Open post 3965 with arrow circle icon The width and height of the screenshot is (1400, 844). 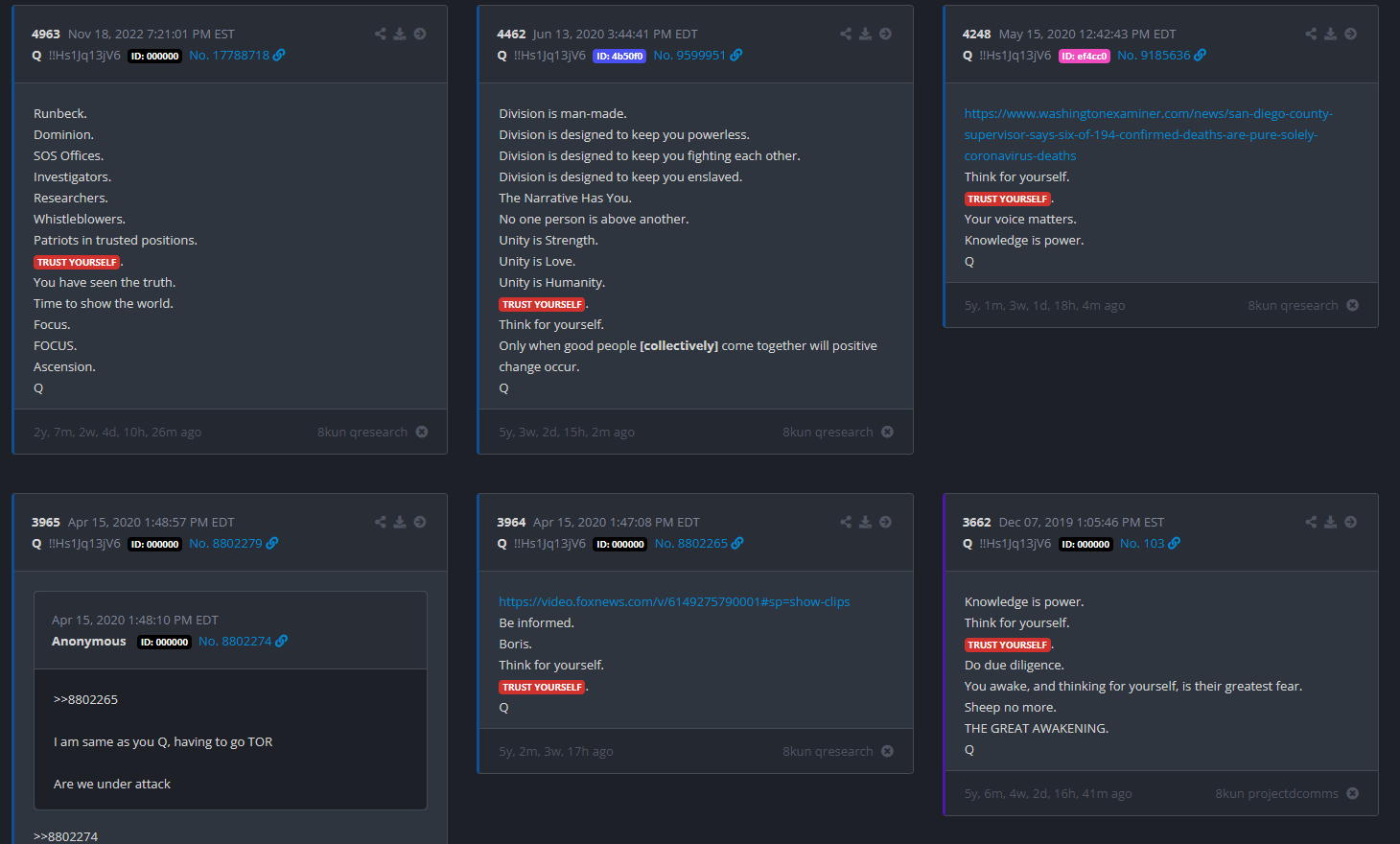(x=420, y=522)
